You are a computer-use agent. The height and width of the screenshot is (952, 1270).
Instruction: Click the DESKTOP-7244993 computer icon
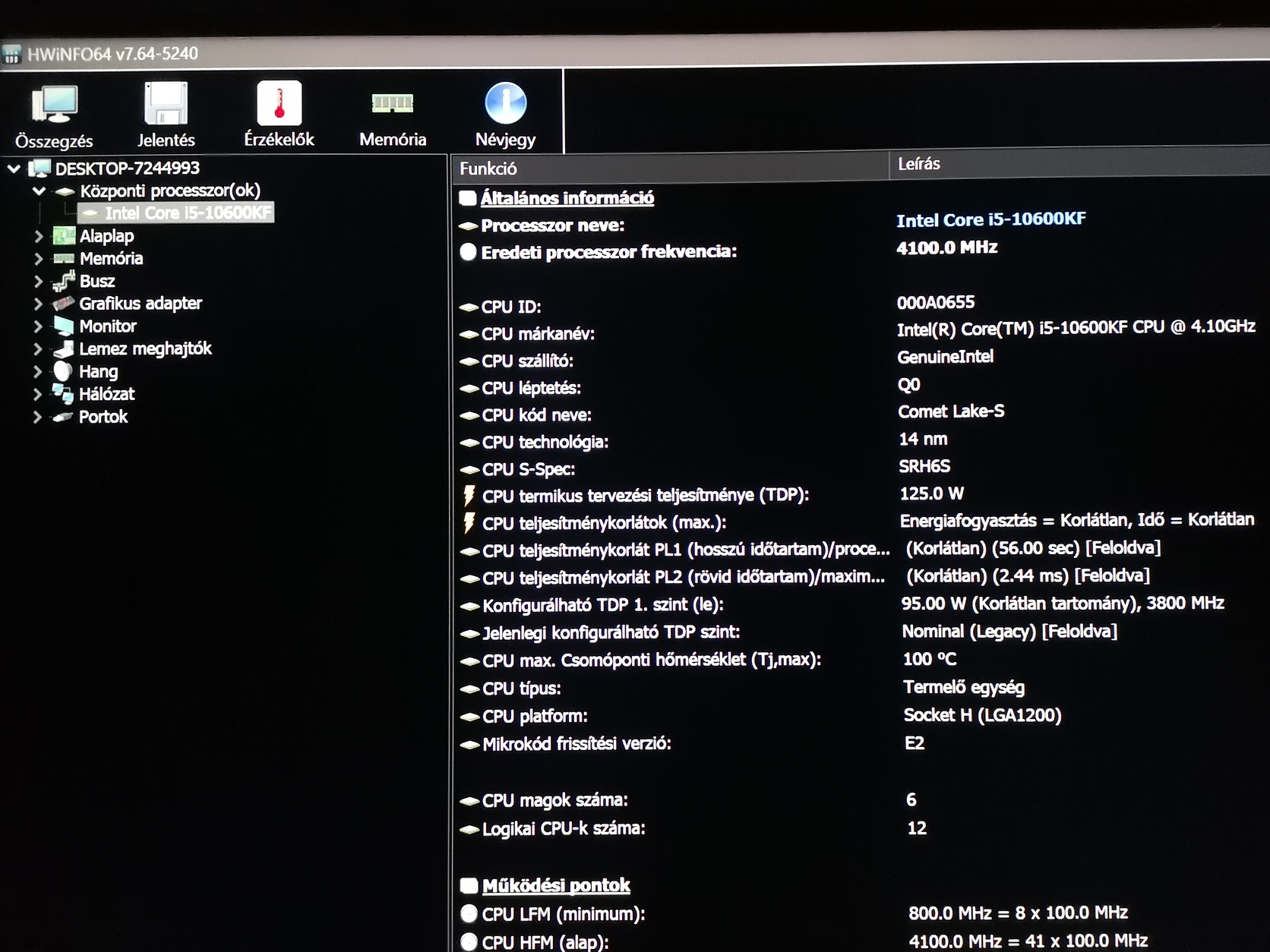[x=39, y=168]
